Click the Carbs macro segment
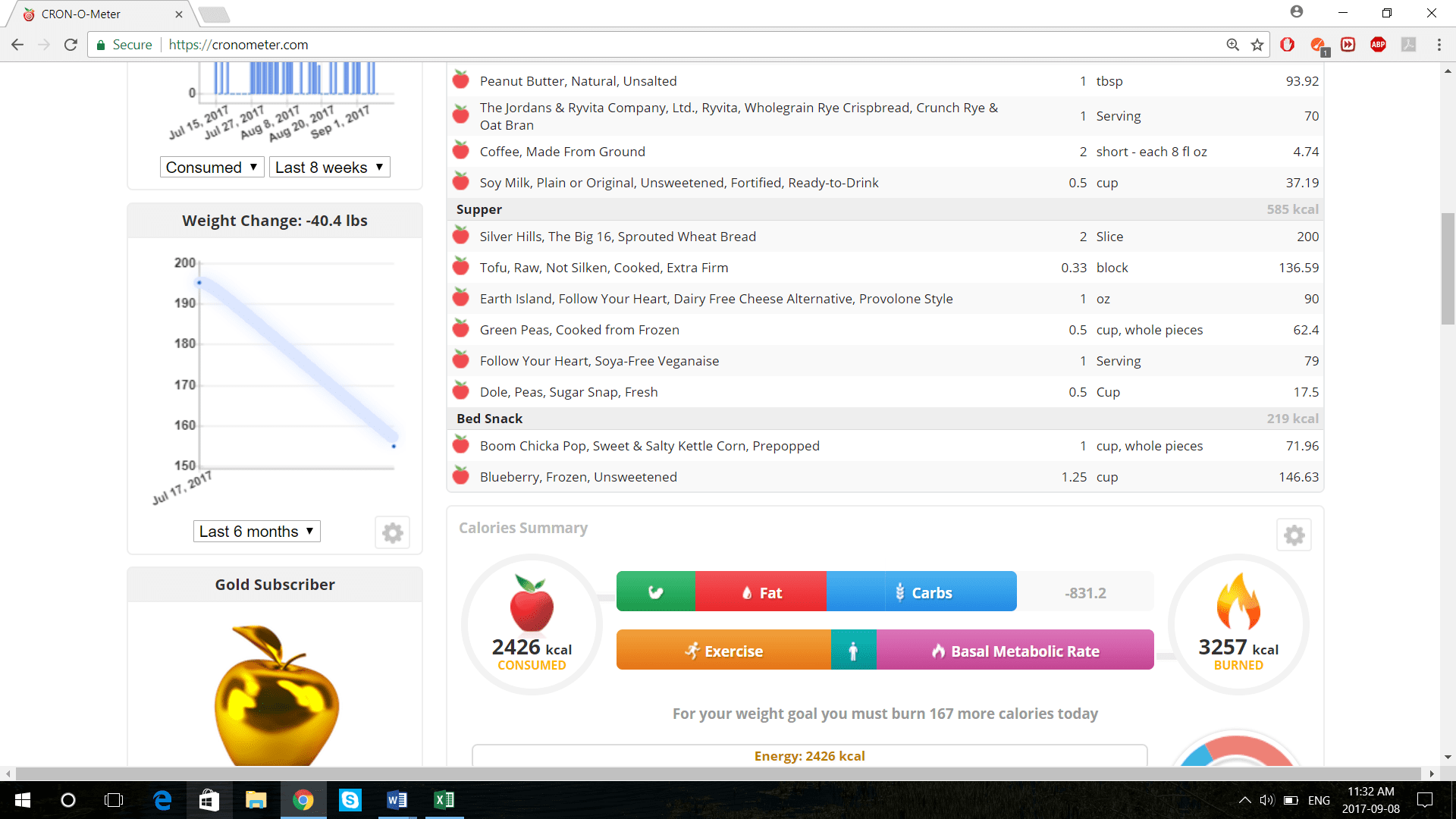 click(x=921, y=591)
